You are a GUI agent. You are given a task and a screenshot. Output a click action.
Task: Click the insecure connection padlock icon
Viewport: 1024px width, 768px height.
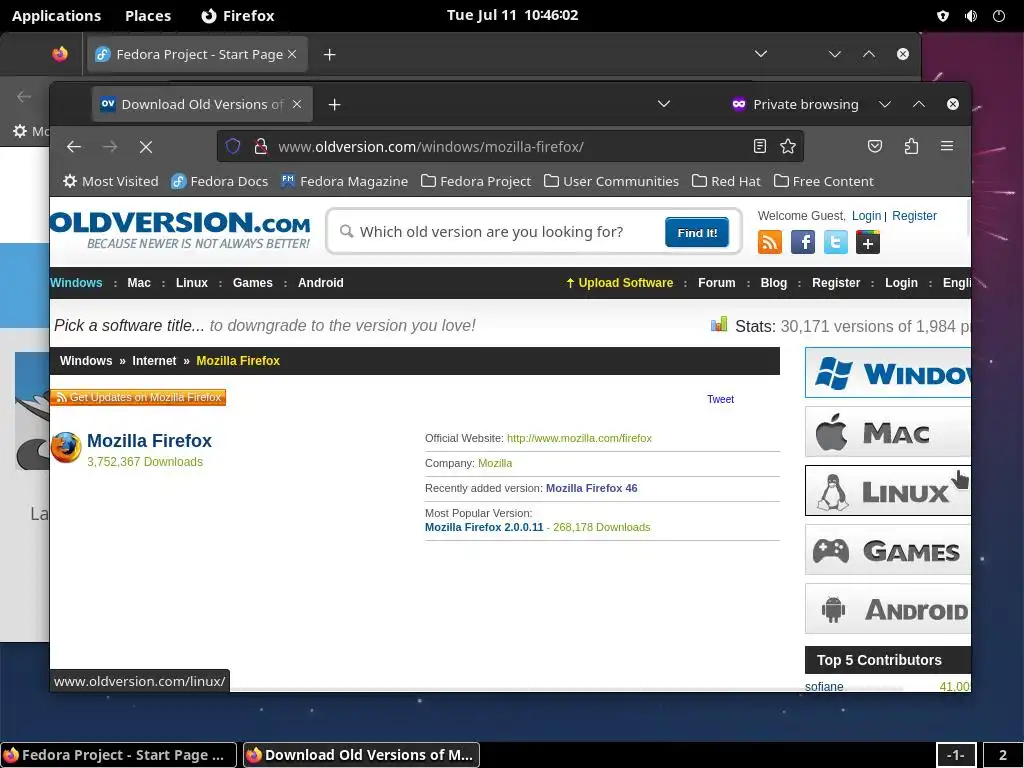pyautogui.click(x=261, y=146)
